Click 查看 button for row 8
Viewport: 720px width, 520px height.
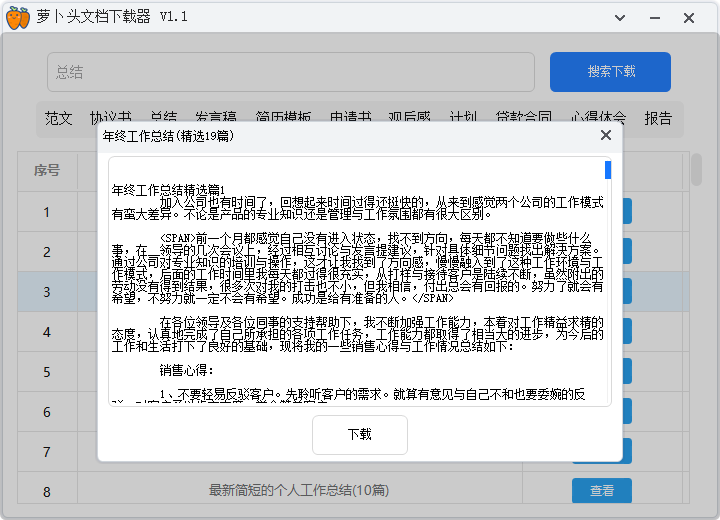(x=601, y=491)
